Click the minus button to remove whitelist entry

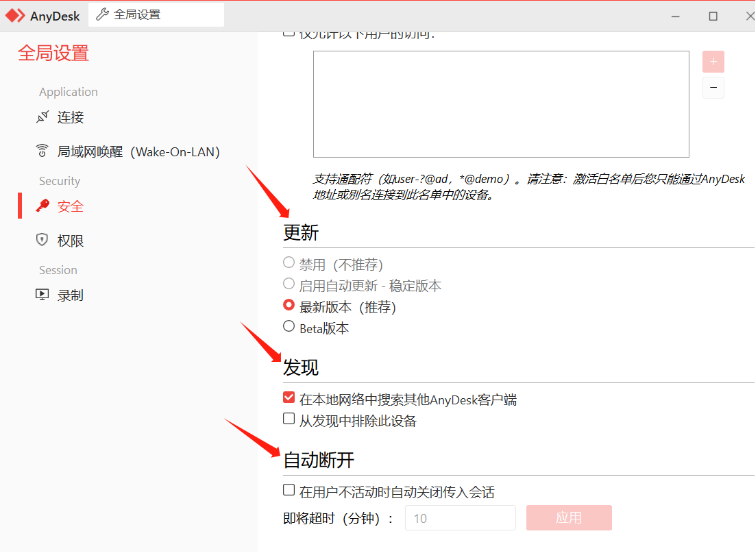[713, 88]
